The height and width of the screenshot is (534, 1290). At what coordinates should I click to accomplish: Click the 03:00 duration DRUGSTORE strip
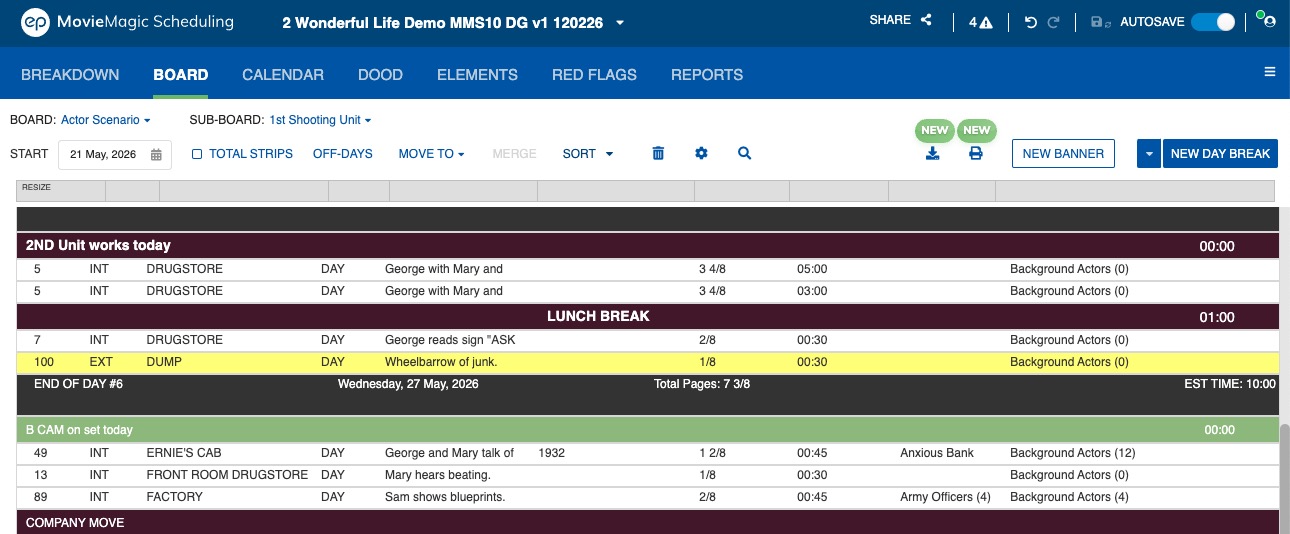point(648,291)
